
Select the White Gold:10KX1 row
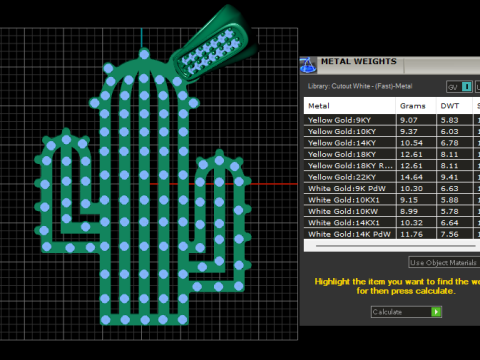pyautogui.click(x=392, y=200)
